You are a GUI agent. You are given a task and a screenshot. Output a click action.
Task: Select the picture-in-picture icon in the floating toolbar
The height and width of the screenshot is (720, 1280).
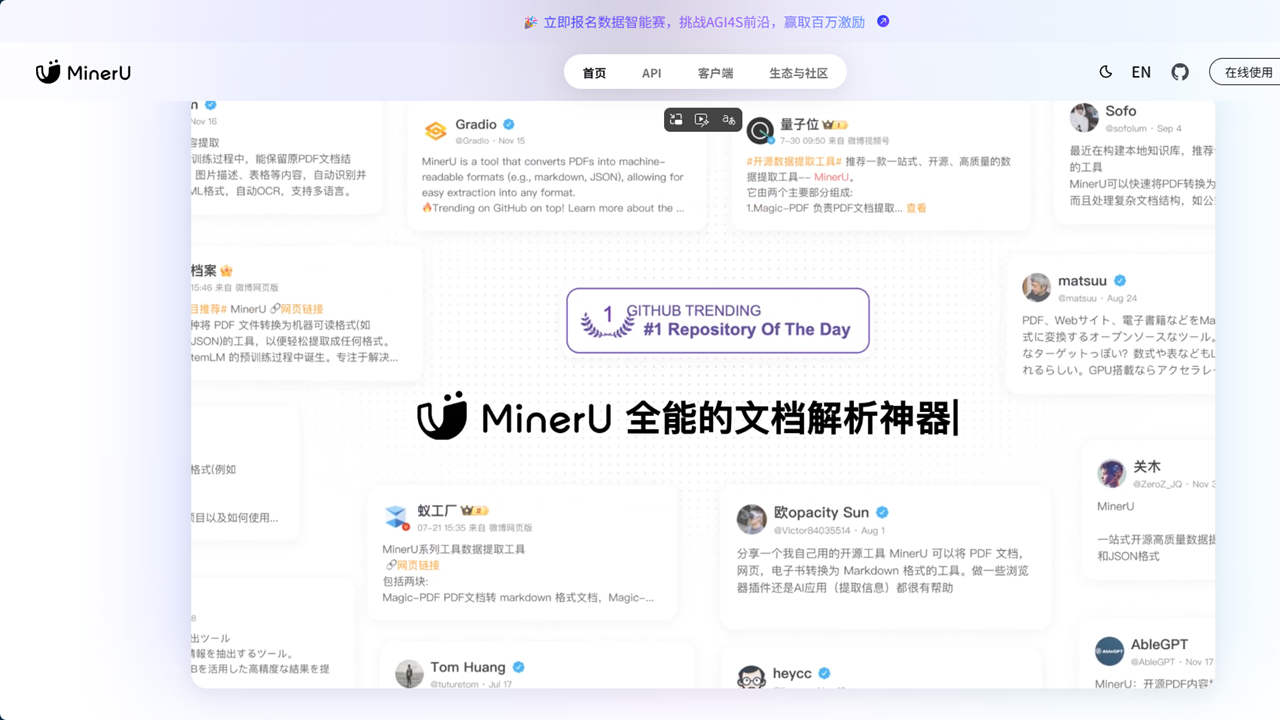pos(676,119)
